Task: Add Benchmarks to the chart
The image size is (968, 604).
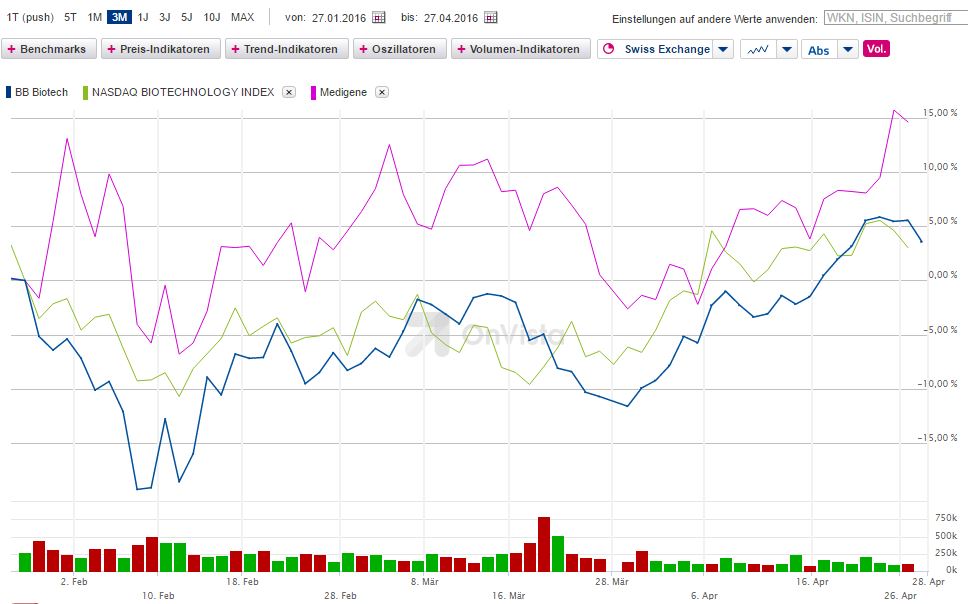Action: pos(50,48)
